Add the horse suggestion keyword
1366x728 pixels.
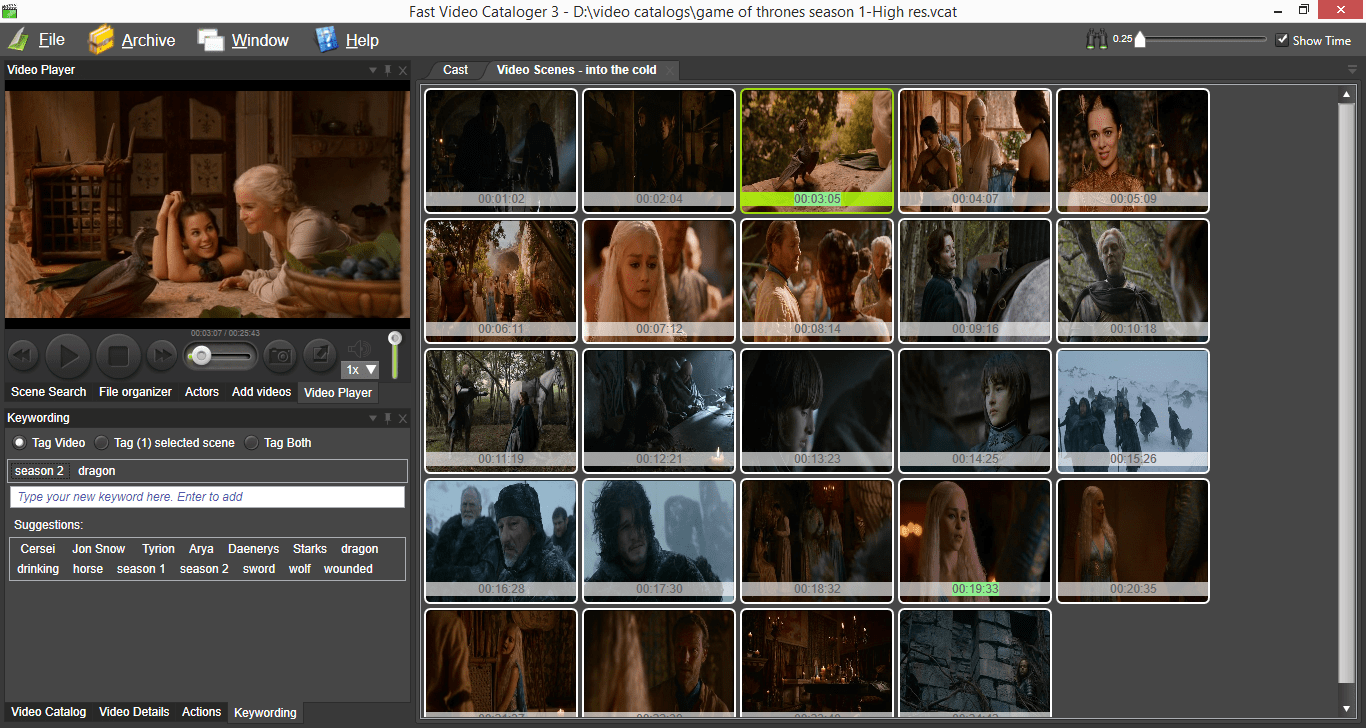pos(88,569)
